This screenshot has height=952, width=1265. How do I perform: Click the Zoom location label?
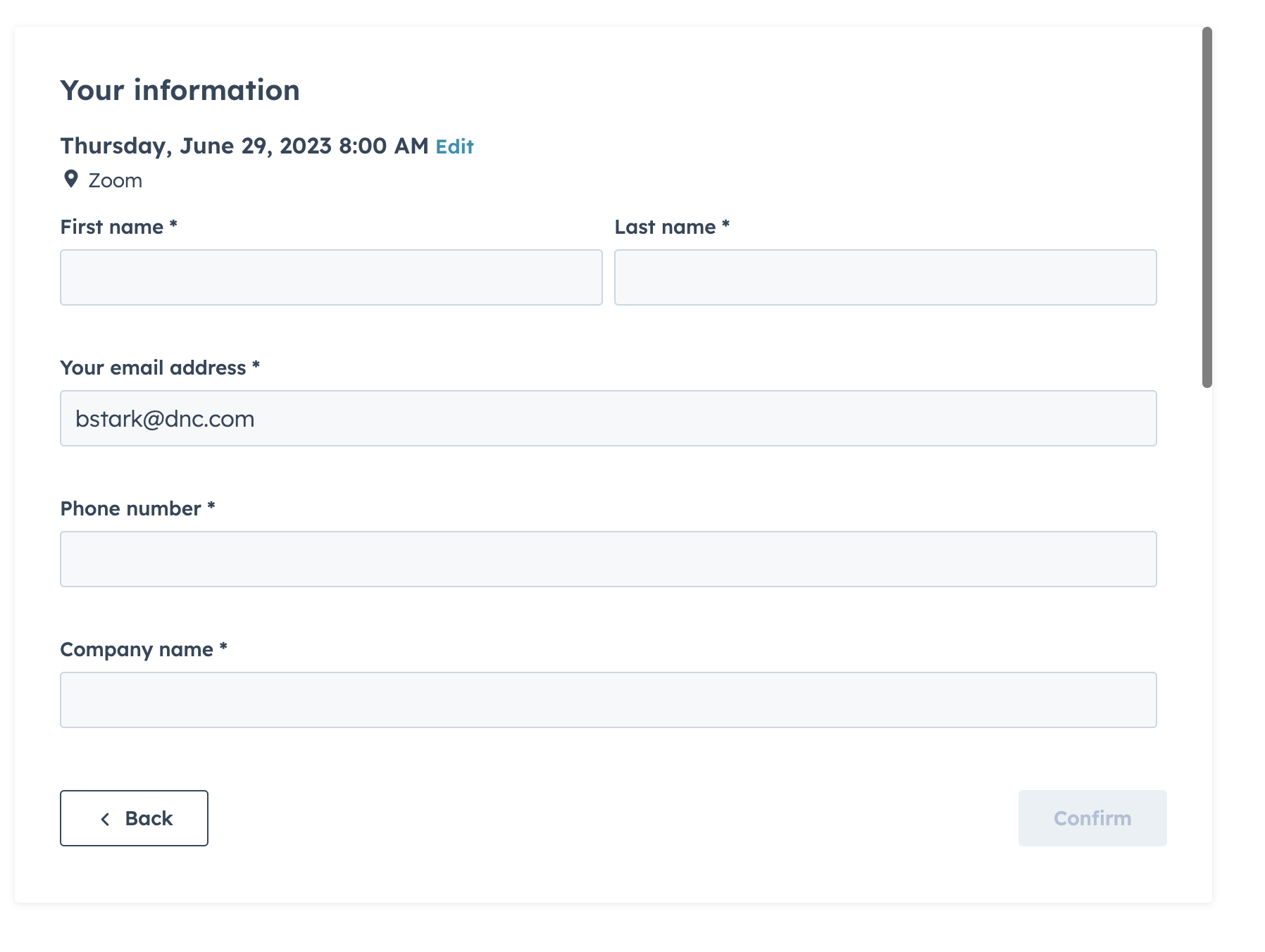(115, 180)
